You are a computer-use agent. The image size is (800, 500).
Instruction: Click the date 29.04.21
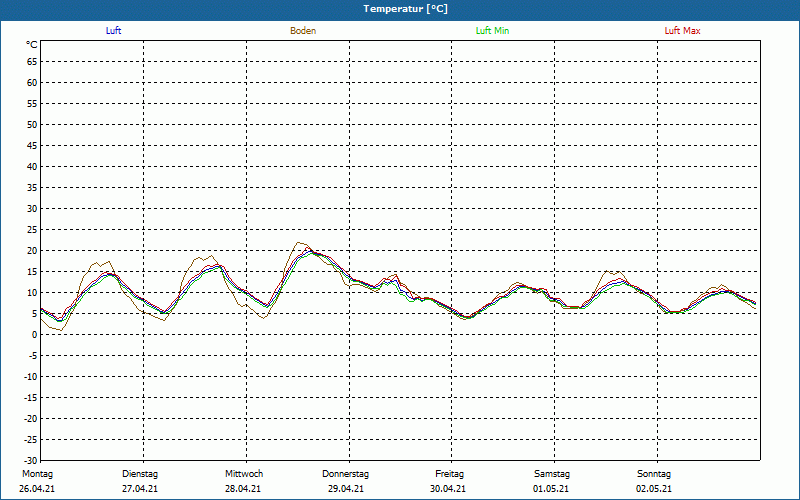point(346,489)
